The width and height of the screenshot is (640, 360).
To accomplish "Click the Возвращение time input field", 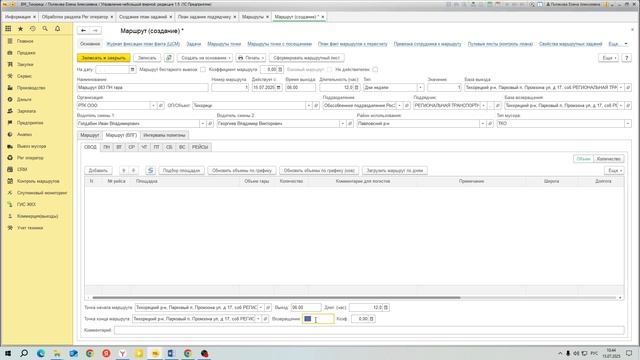I will click(318, 319).
